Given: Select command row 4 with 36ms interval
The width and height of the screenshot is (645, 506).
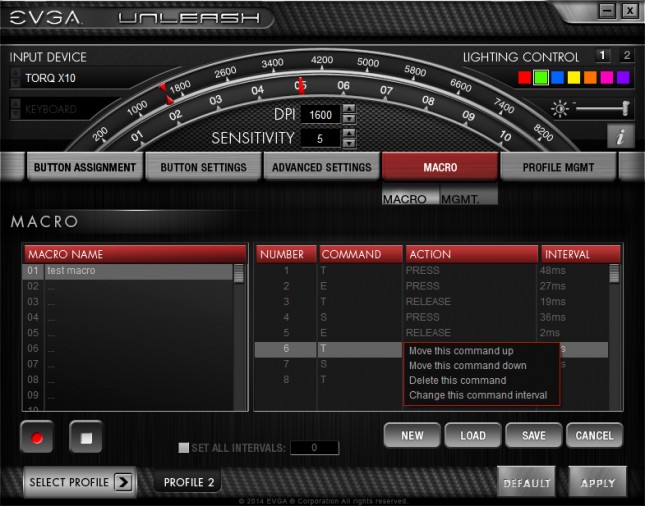Looking at the screenshot, I should click(x=432, y=318).
